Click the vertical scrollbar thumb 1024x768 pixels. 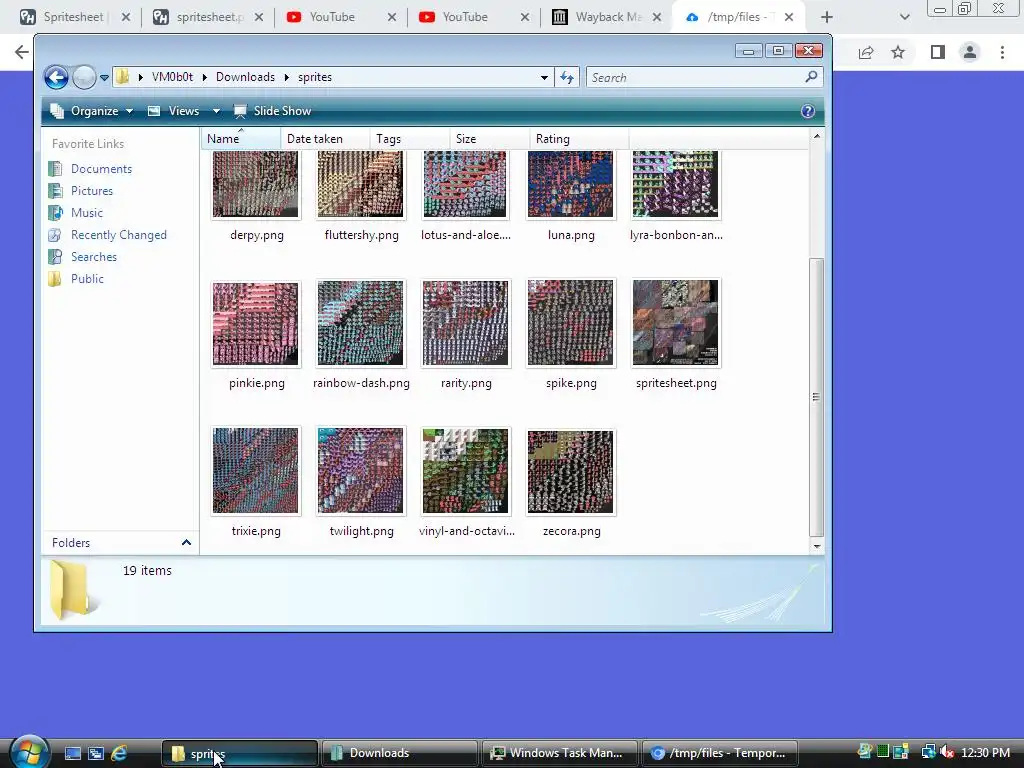(x=816, y=397)
